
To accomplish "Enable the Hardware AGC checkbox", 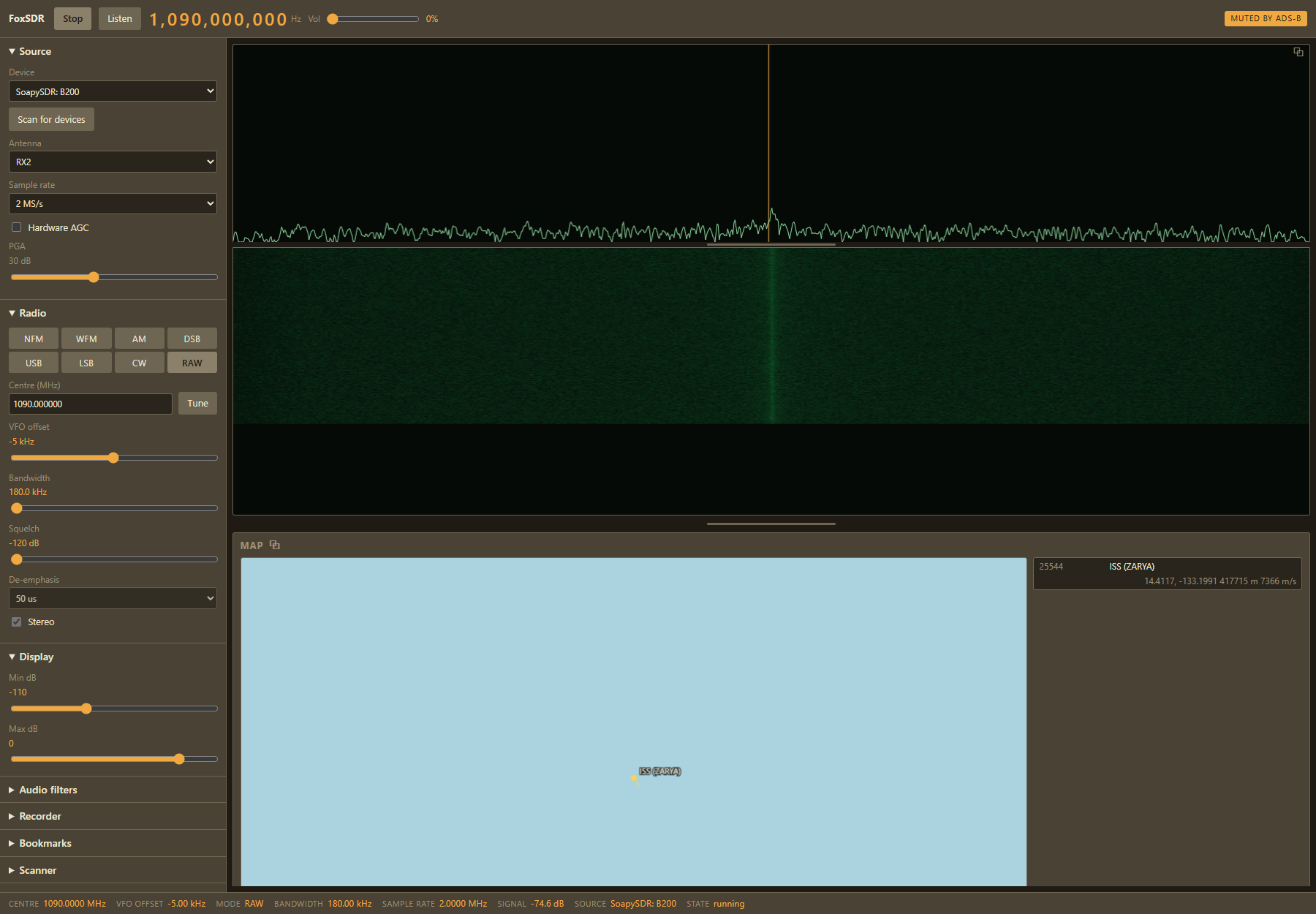I will coord(17,227).
